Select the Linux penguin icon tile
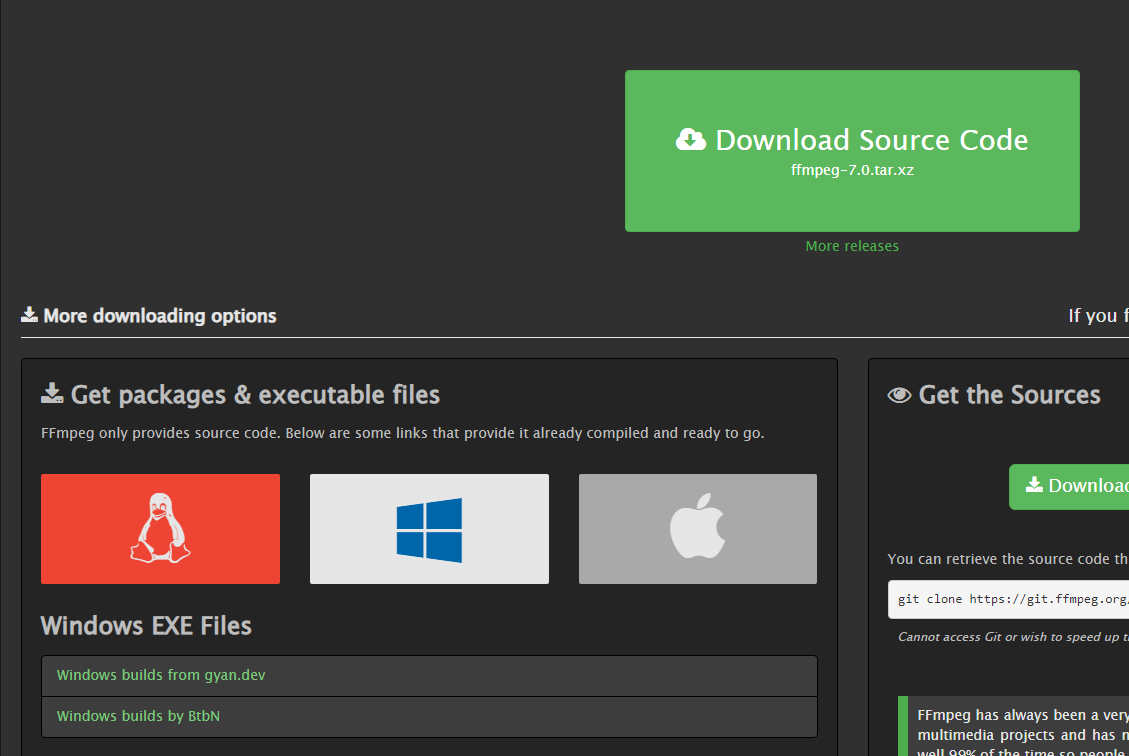The height and width of the screenshot is (756, 1129). point(161,528)
